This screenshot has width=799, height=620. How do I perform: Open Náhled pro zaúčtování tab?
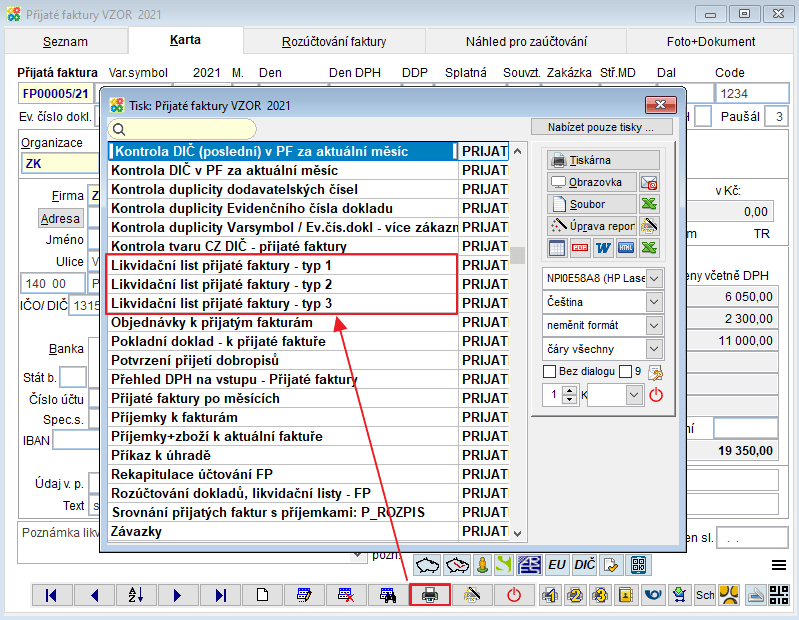(x=526, y=41)
